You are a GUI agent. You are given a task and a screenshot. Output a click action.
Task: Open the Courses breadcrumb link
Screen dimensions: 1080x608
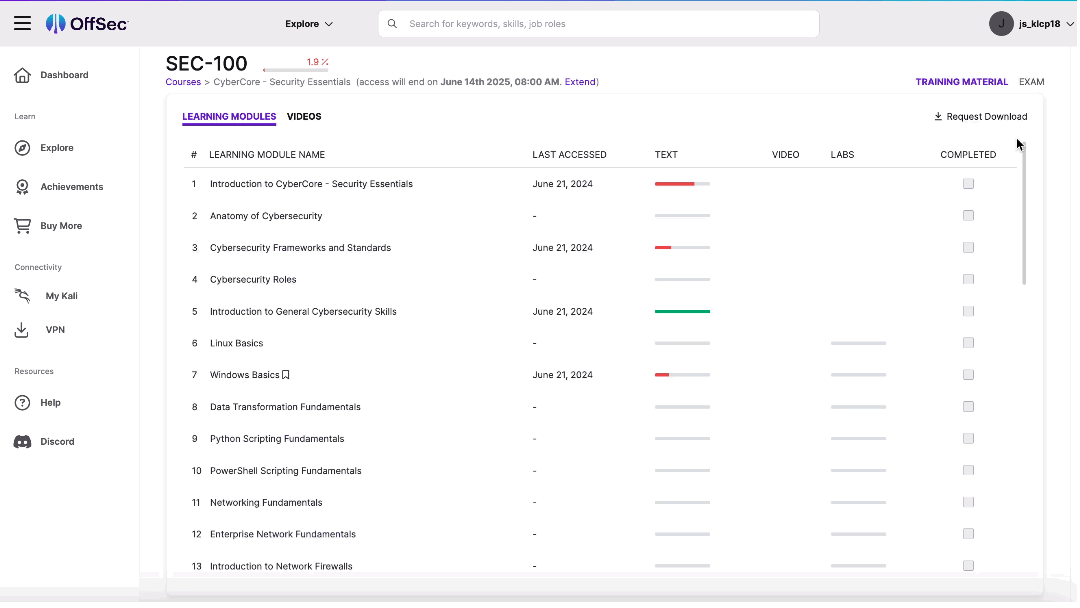coord(183,82)
